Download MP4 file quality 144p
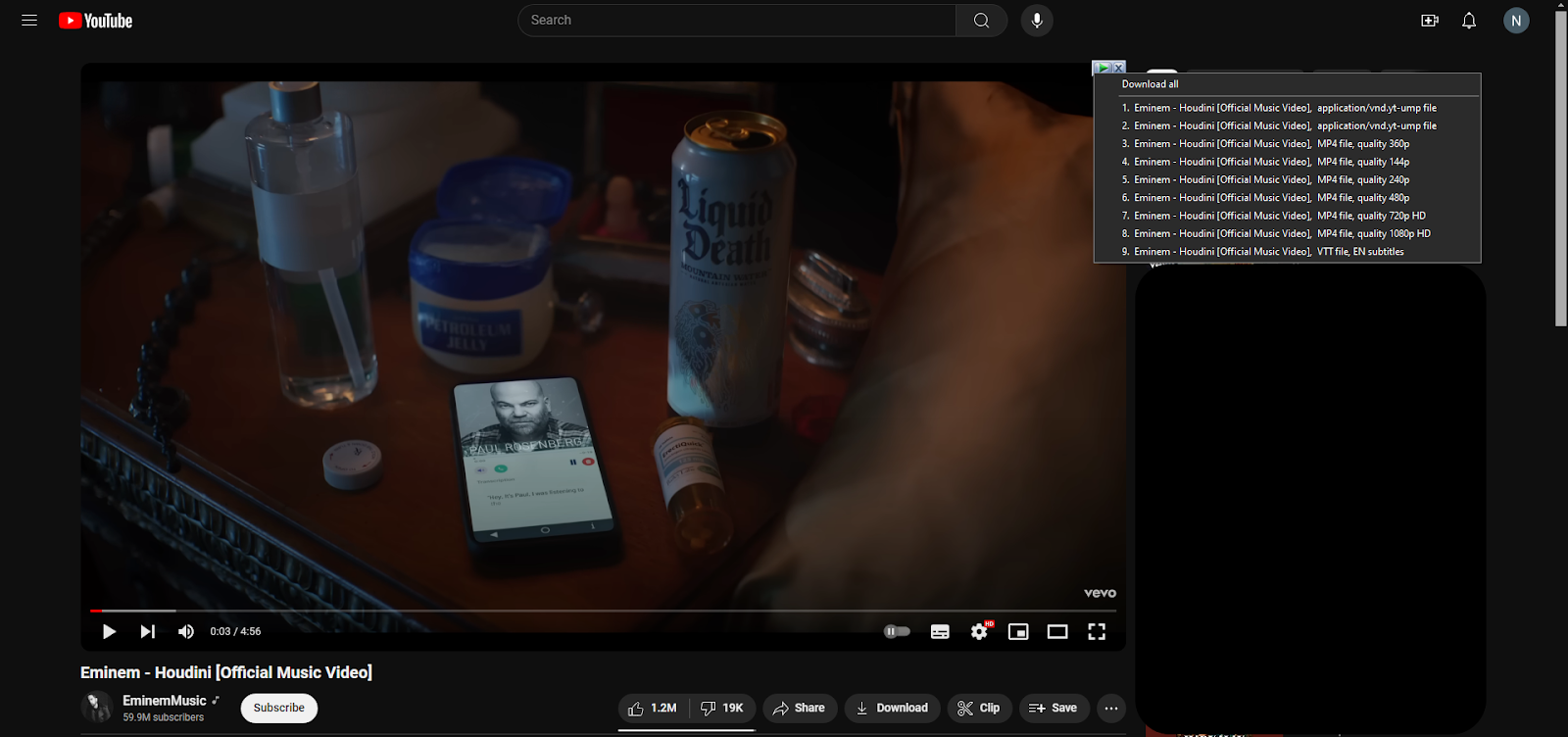 point(1287,162)
